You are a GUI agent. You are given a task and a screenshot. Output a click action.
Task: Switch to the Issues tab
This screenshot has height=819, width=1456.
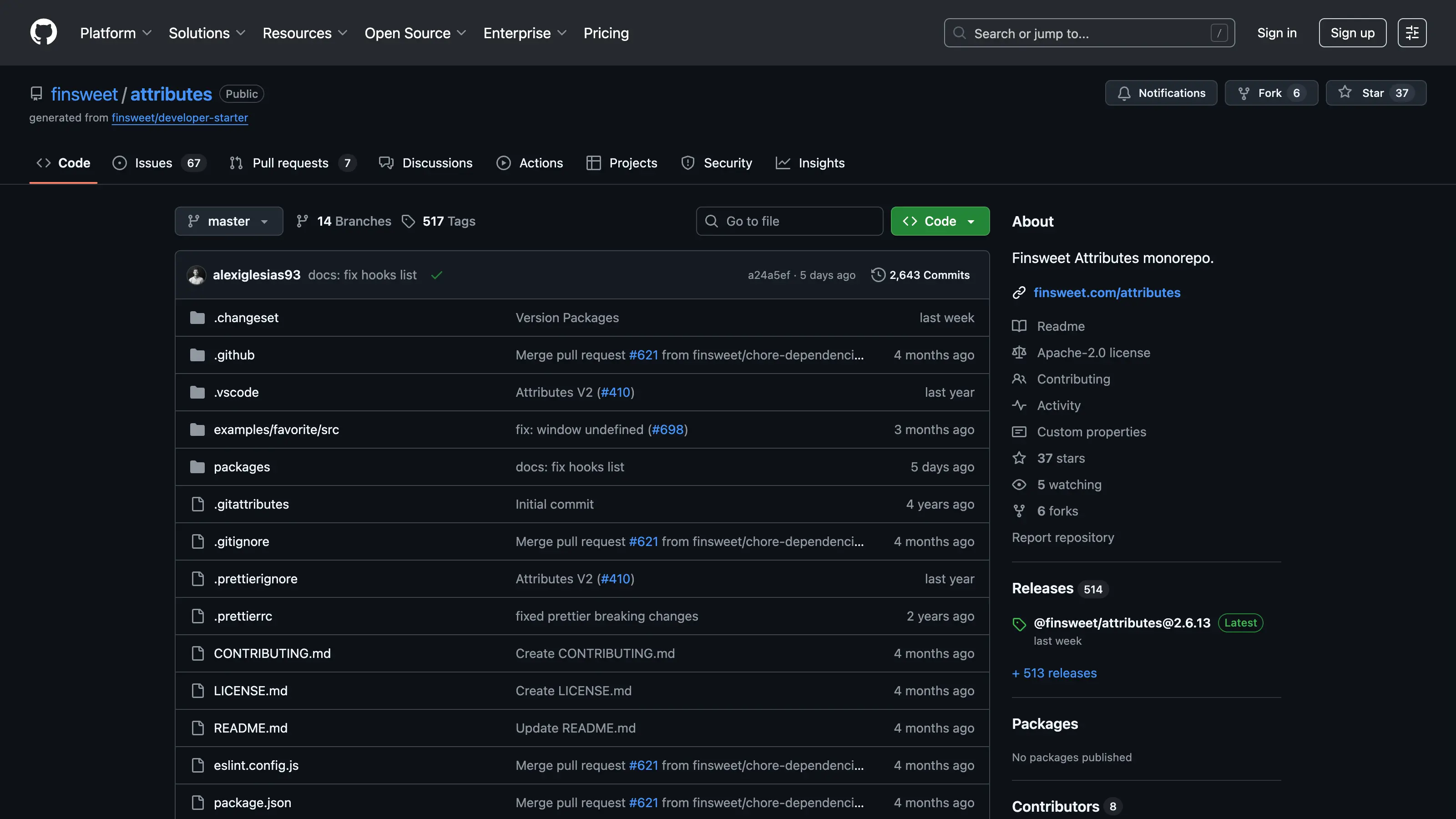point(159,163)
